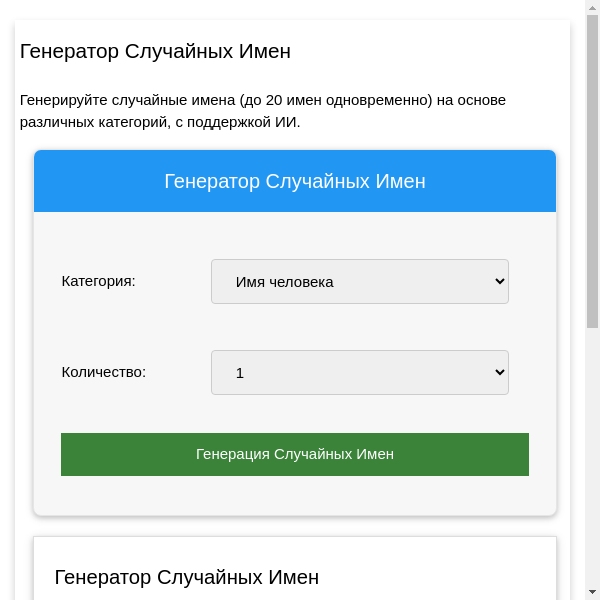Click the Категория: label
The image size is (600, 600).
(98, 281)
